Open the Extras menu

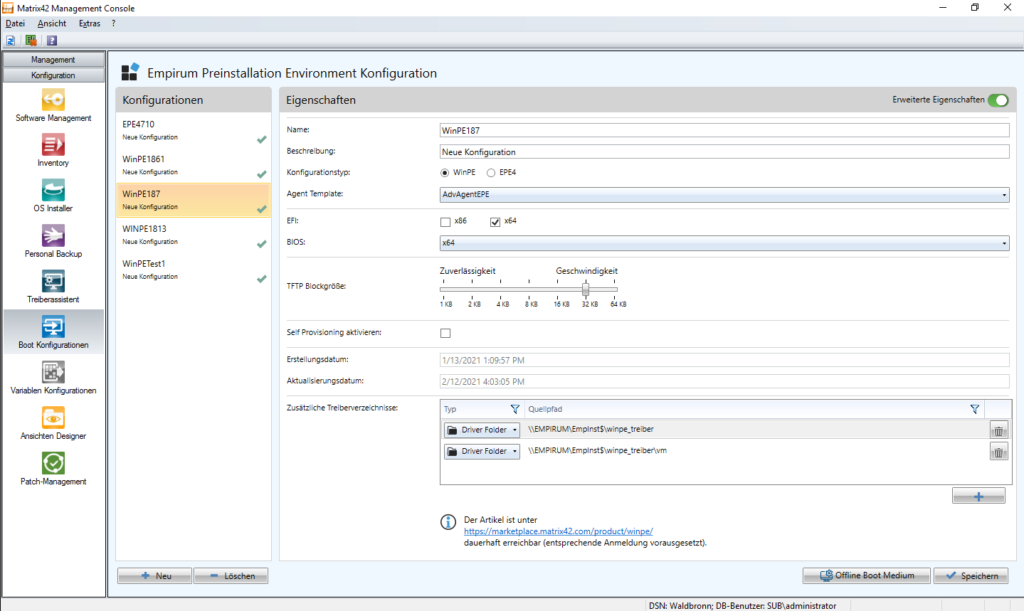point(89,24)
